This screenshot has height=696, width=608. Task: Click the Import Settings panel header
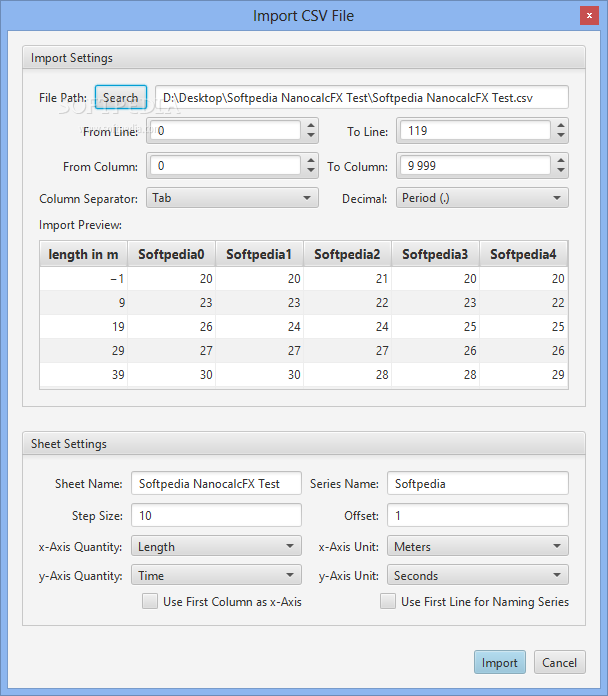(x=304, y=58)
